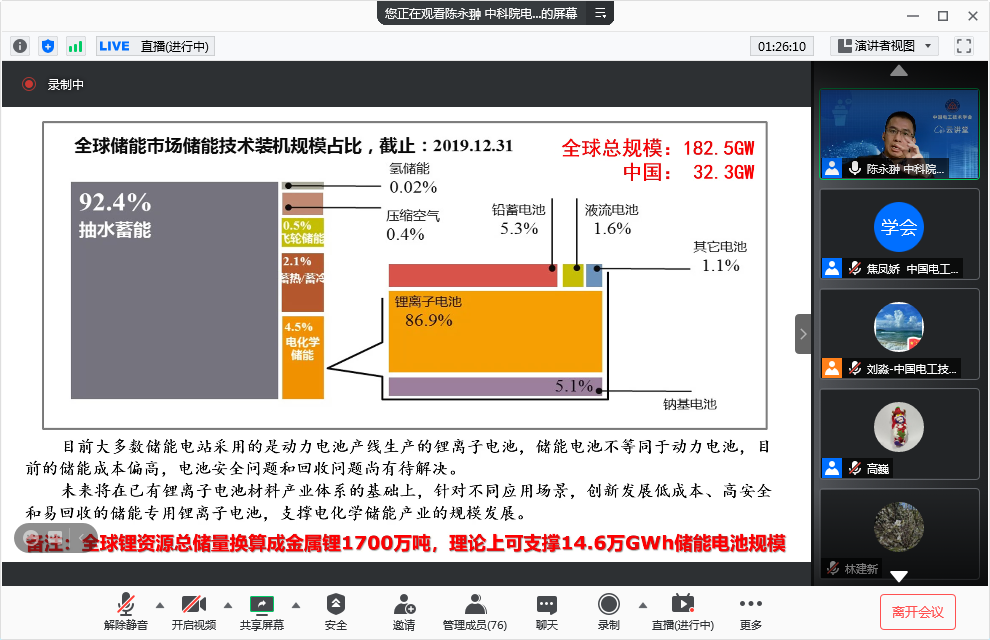Click the LIVE 直播(进行中) status button
990x640 pixels.
(x=155, y=46)
